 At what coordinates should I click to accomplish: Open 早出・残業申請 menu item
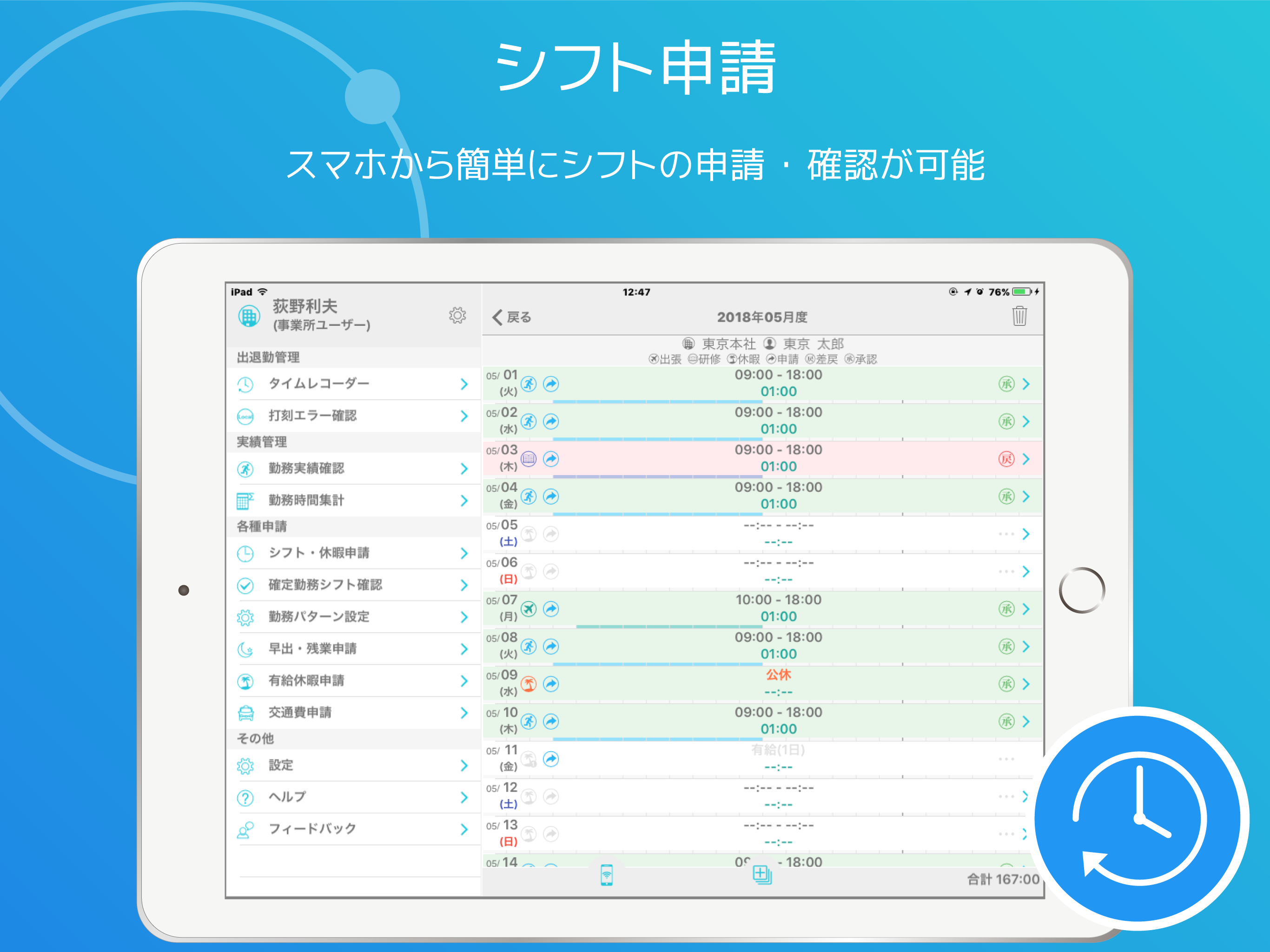(354, 649)
